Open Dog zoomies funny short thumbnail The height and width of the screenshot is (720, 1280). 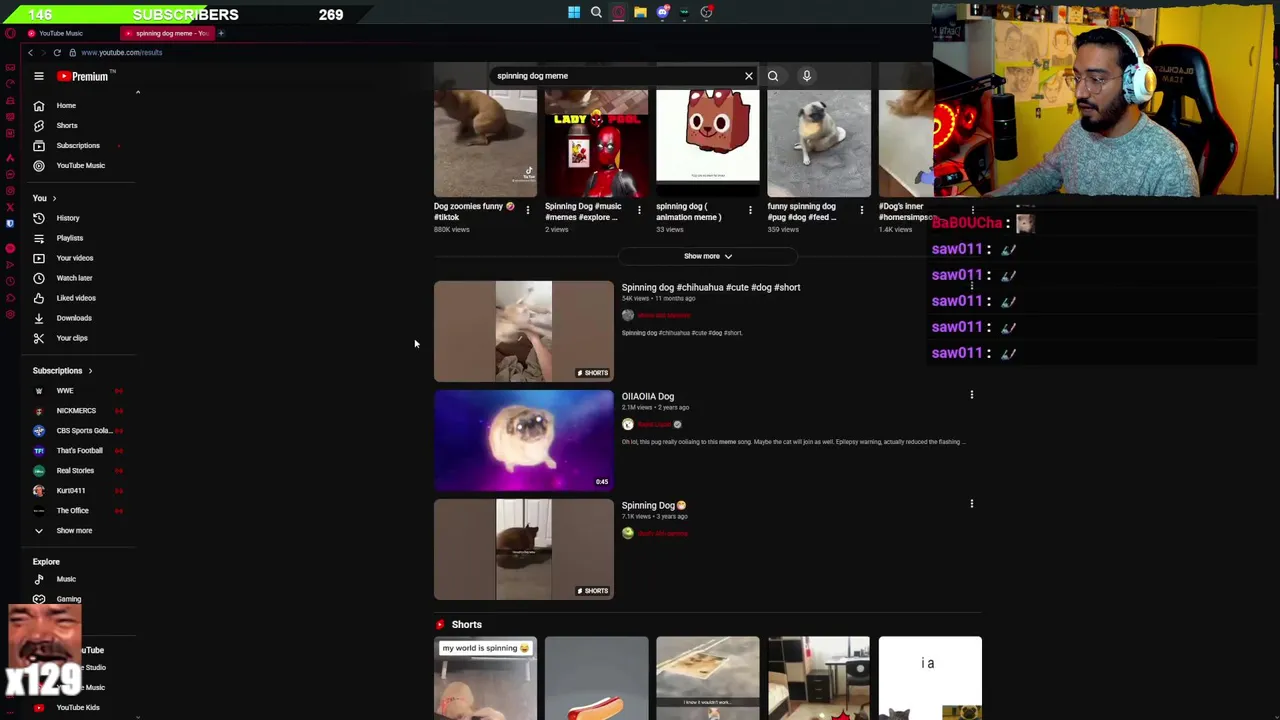pos(485,143)
